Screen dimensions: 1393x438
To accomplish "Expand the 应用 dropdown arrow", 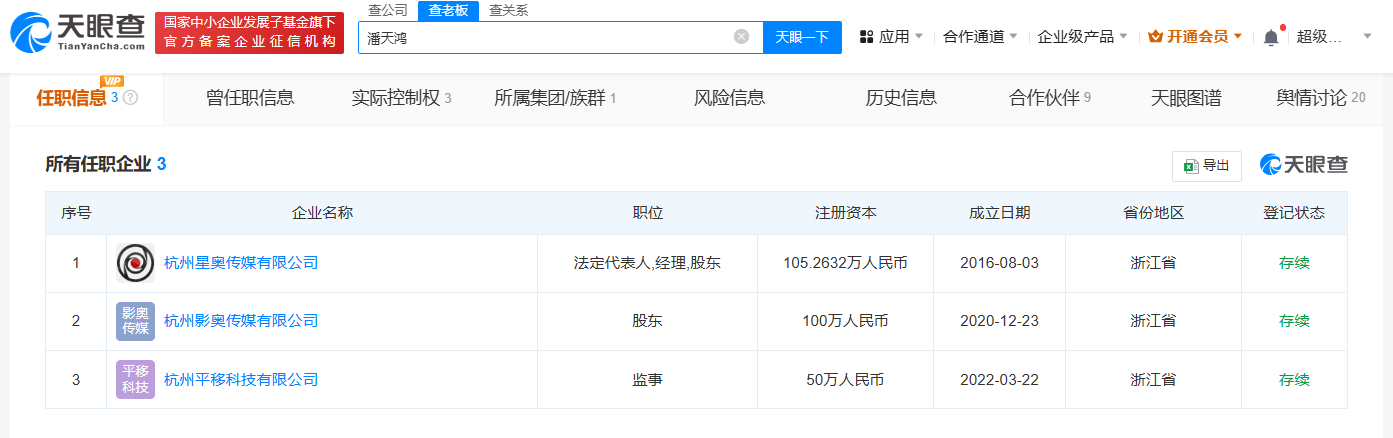I will pos(919,37).
